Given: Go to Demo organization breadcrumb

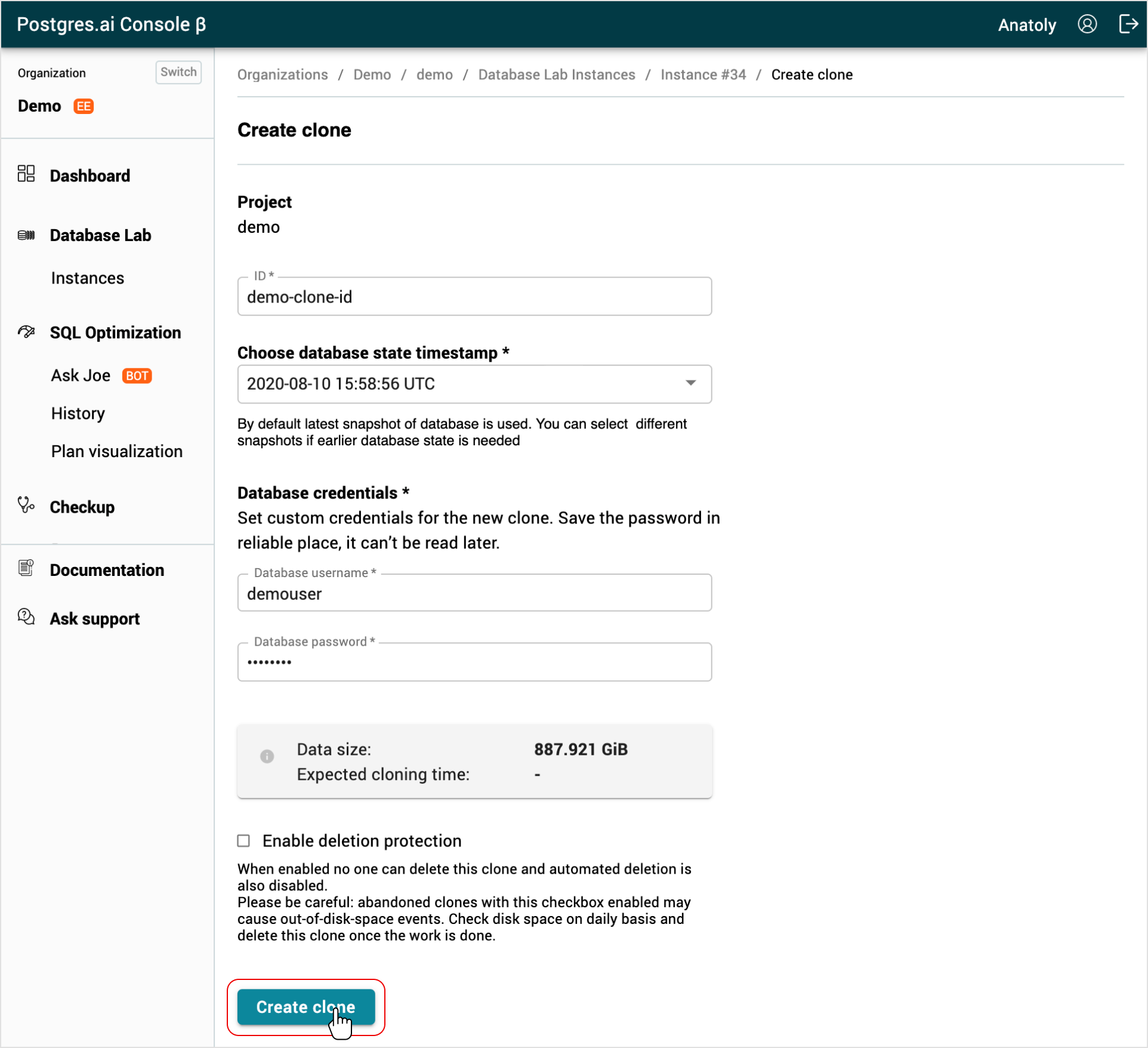Looking at the screenshot, I should pyautogui.click(x=372, y=75).
